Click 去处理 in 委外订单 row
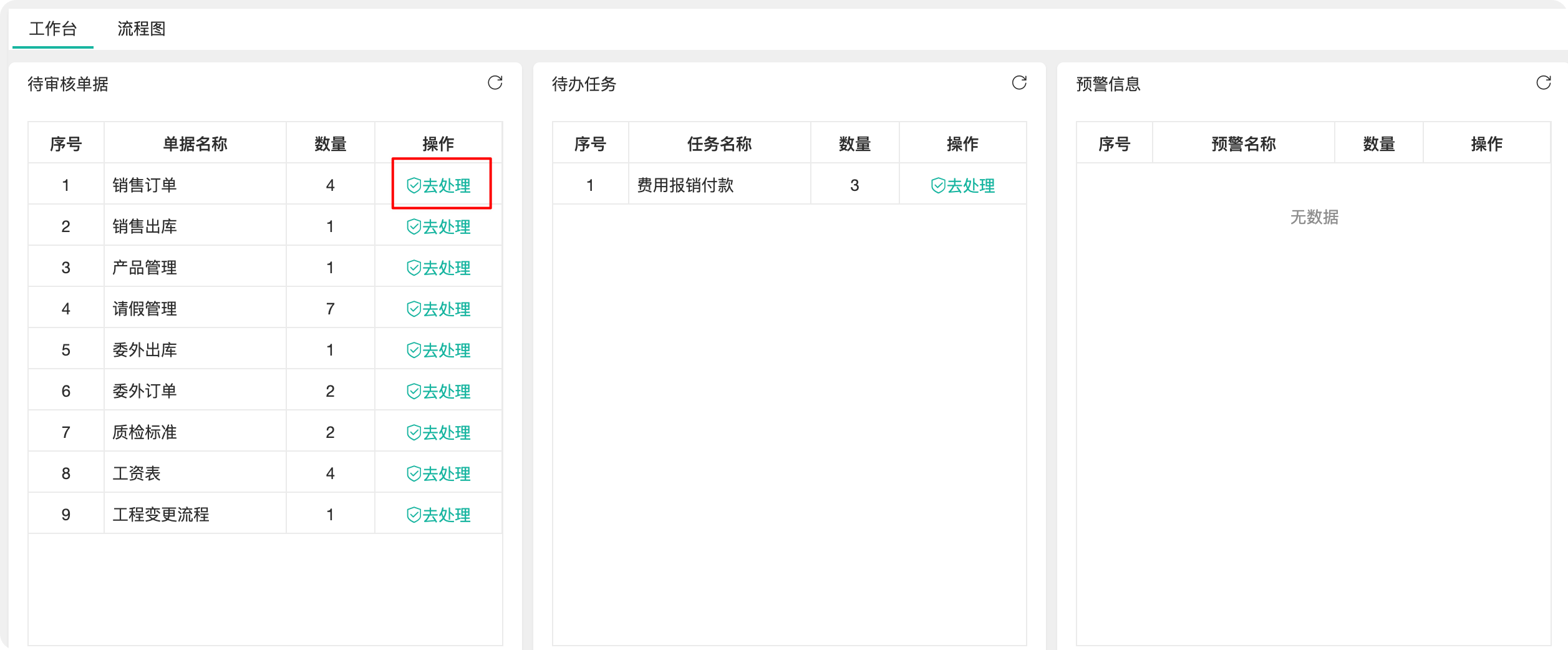1568x650 pixels. pos(439,391)
